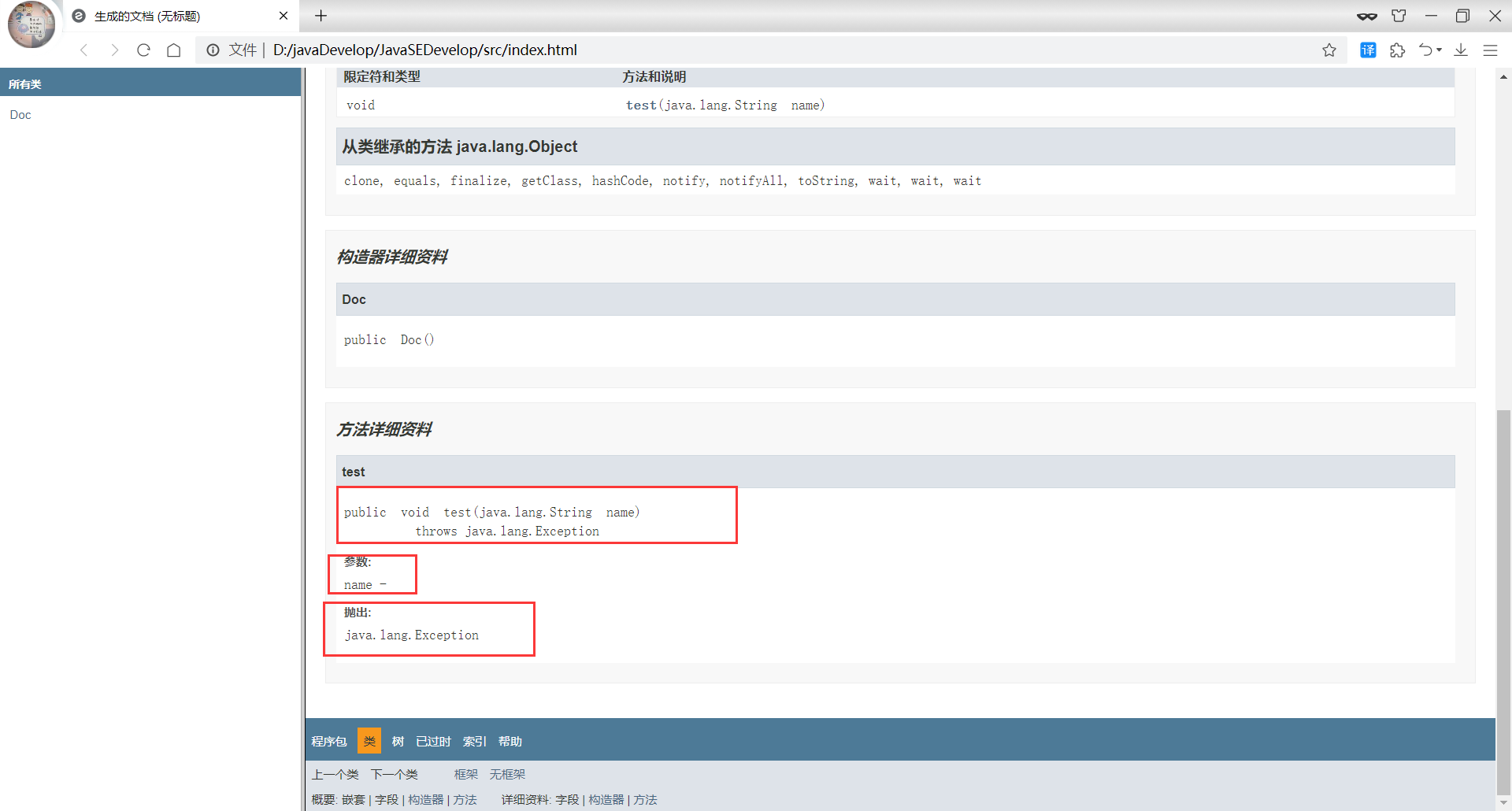Jump to summary 构造器 link

[x=425, y=800]
